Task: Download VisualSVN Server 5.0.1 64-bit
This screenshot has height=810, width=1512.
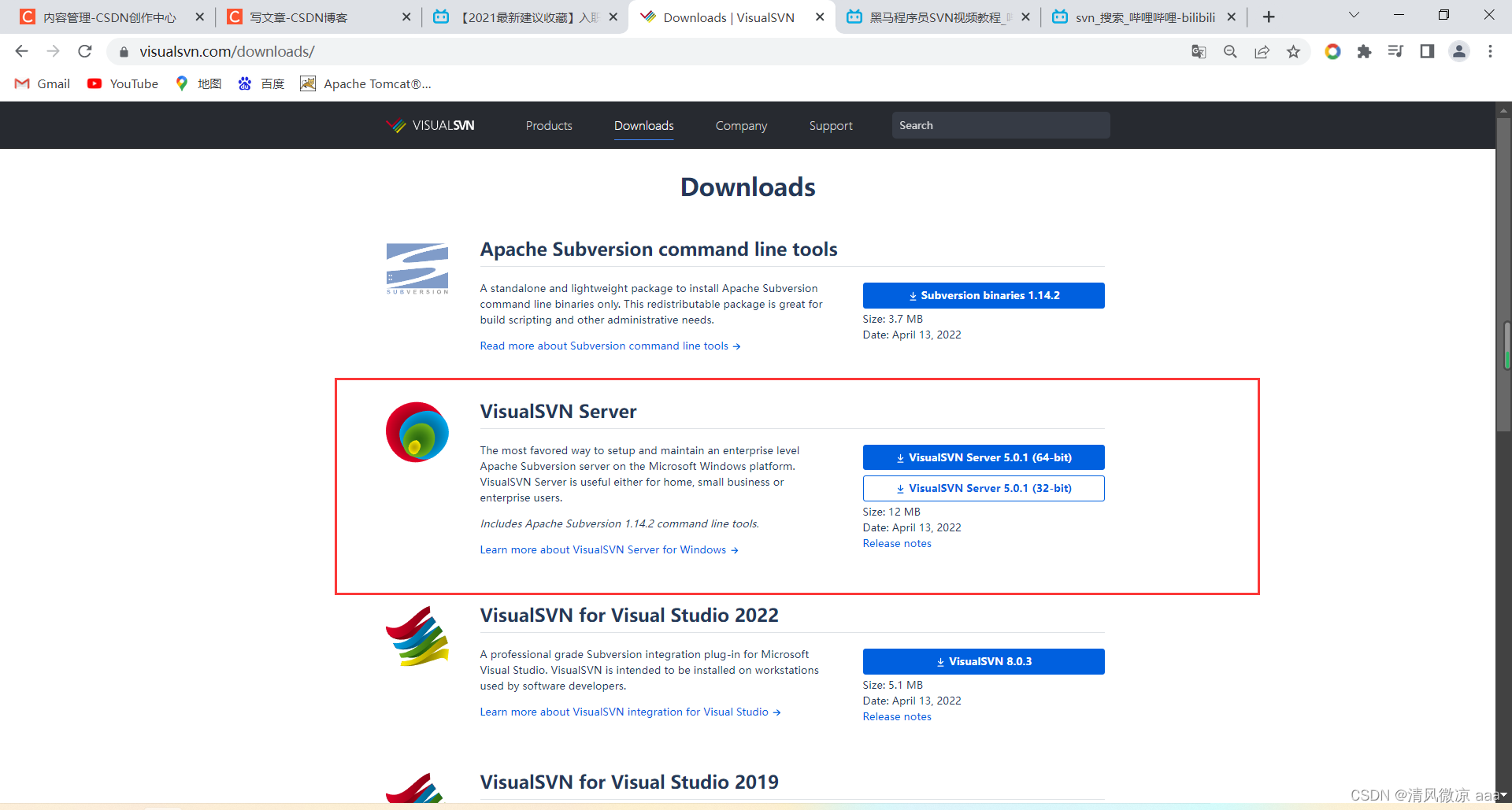Action: tap(984, 457)
